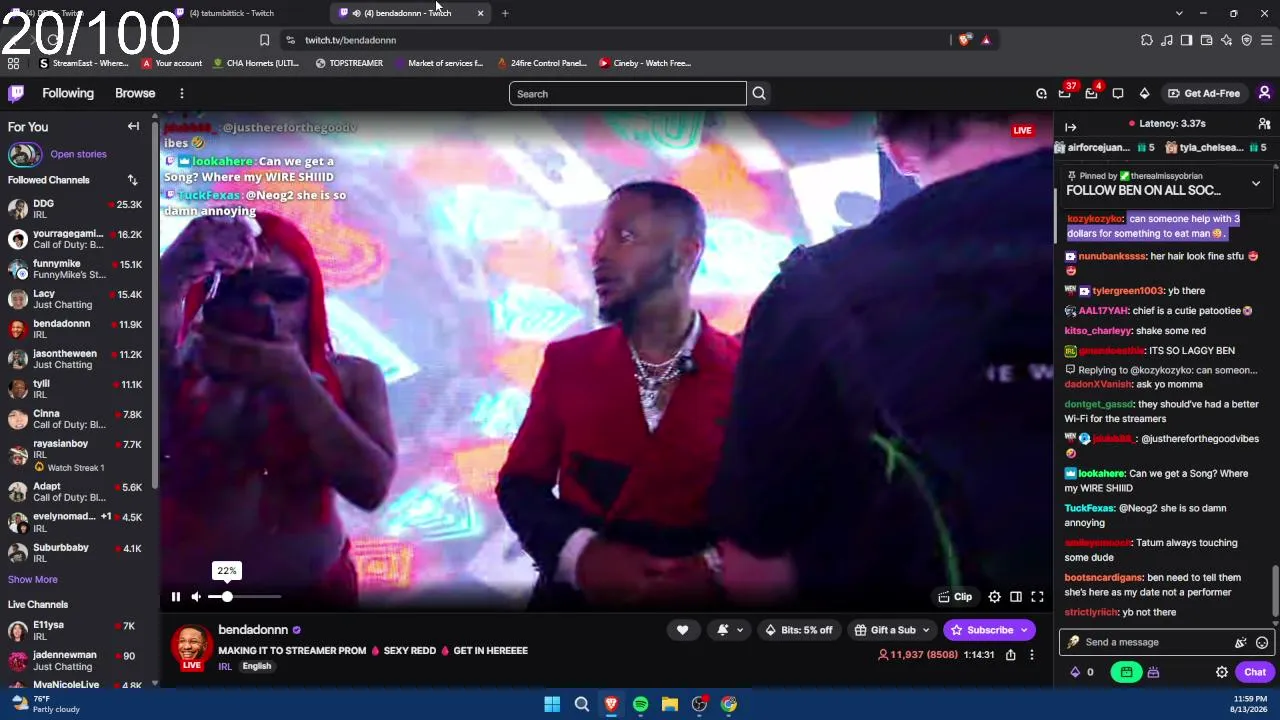This screenshot has width=1280, height=720.
Task: Click the green channel points reward button
Action: pos(1127,673)
